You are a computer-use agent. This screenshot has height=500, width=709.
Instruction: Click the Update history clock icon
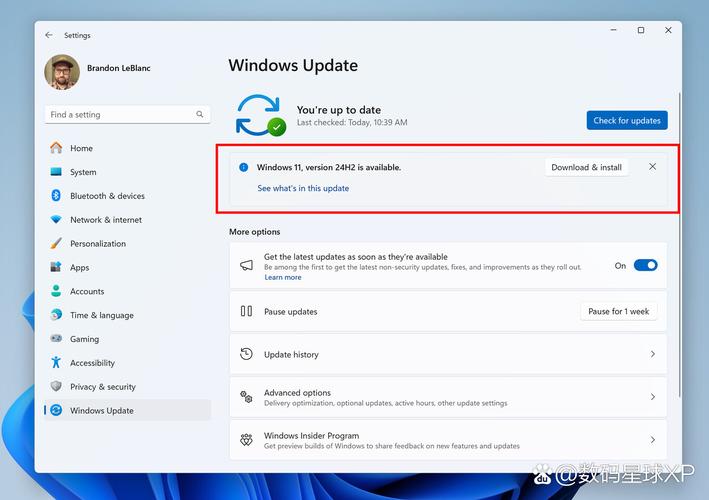click(246, 354)
